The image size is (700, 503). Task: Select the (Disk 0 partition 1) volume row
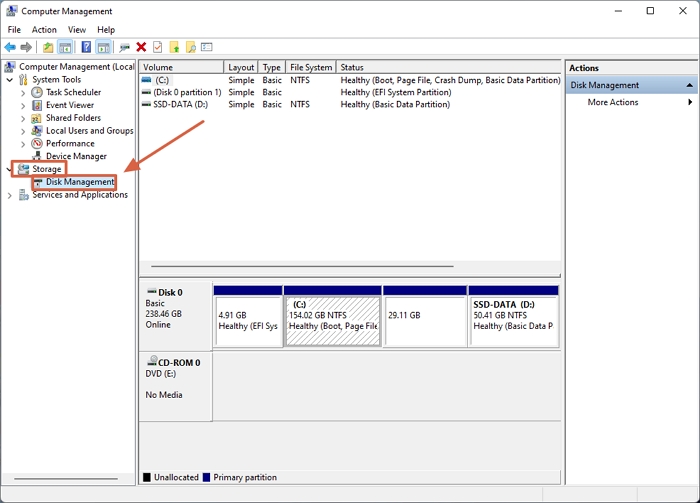pyautogui.click(x=350, y=92)
